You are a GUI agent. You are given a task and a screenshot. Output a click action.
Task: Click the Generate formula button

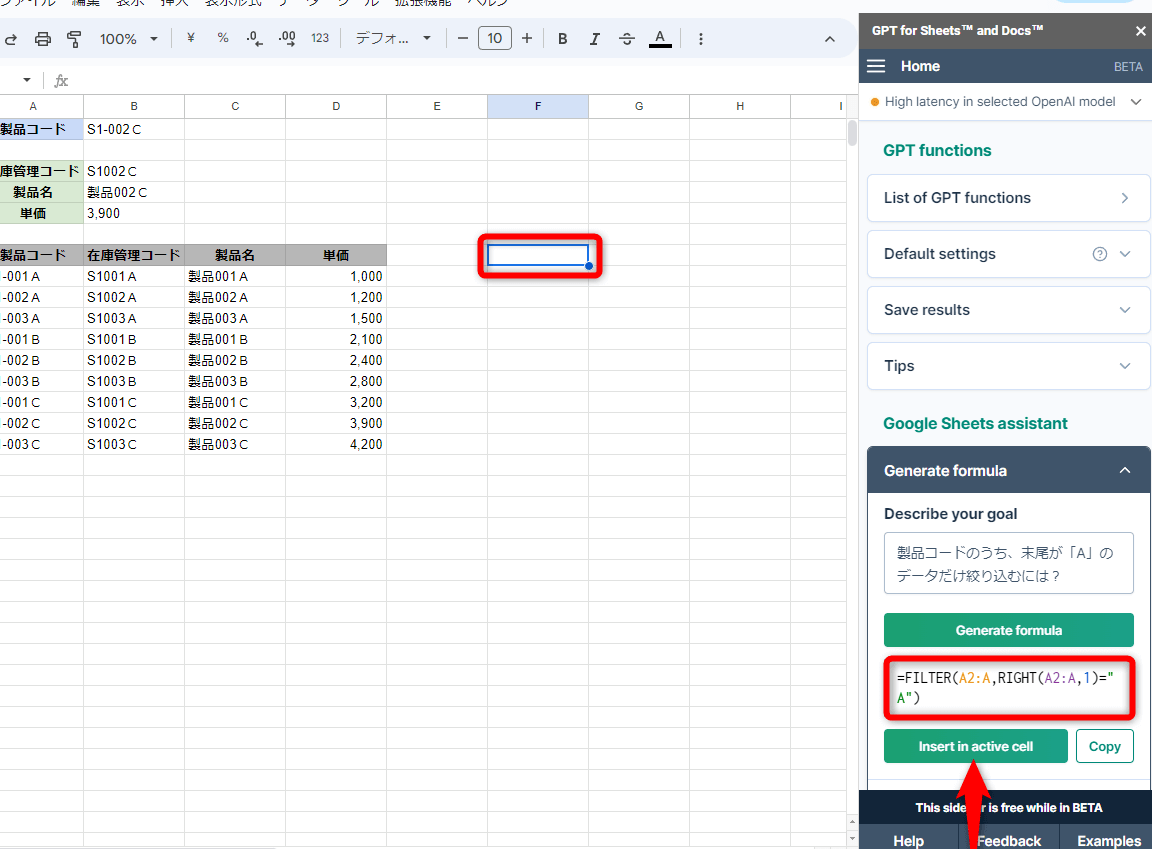click(1009, 630)
